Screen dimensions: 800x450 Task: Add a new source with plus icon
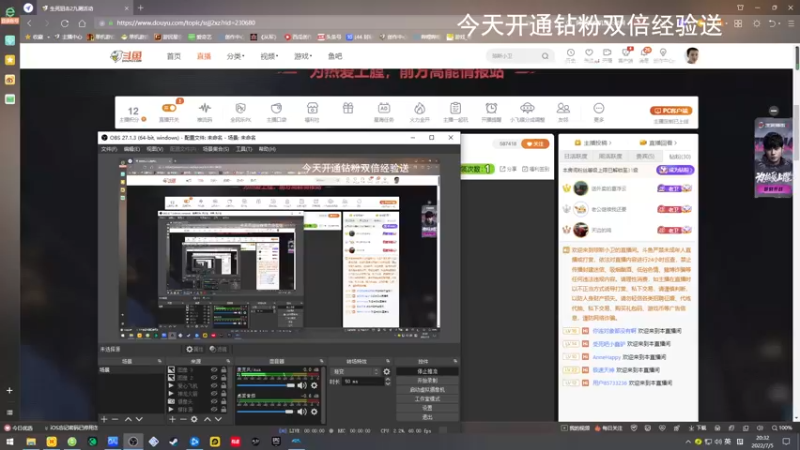172,419
